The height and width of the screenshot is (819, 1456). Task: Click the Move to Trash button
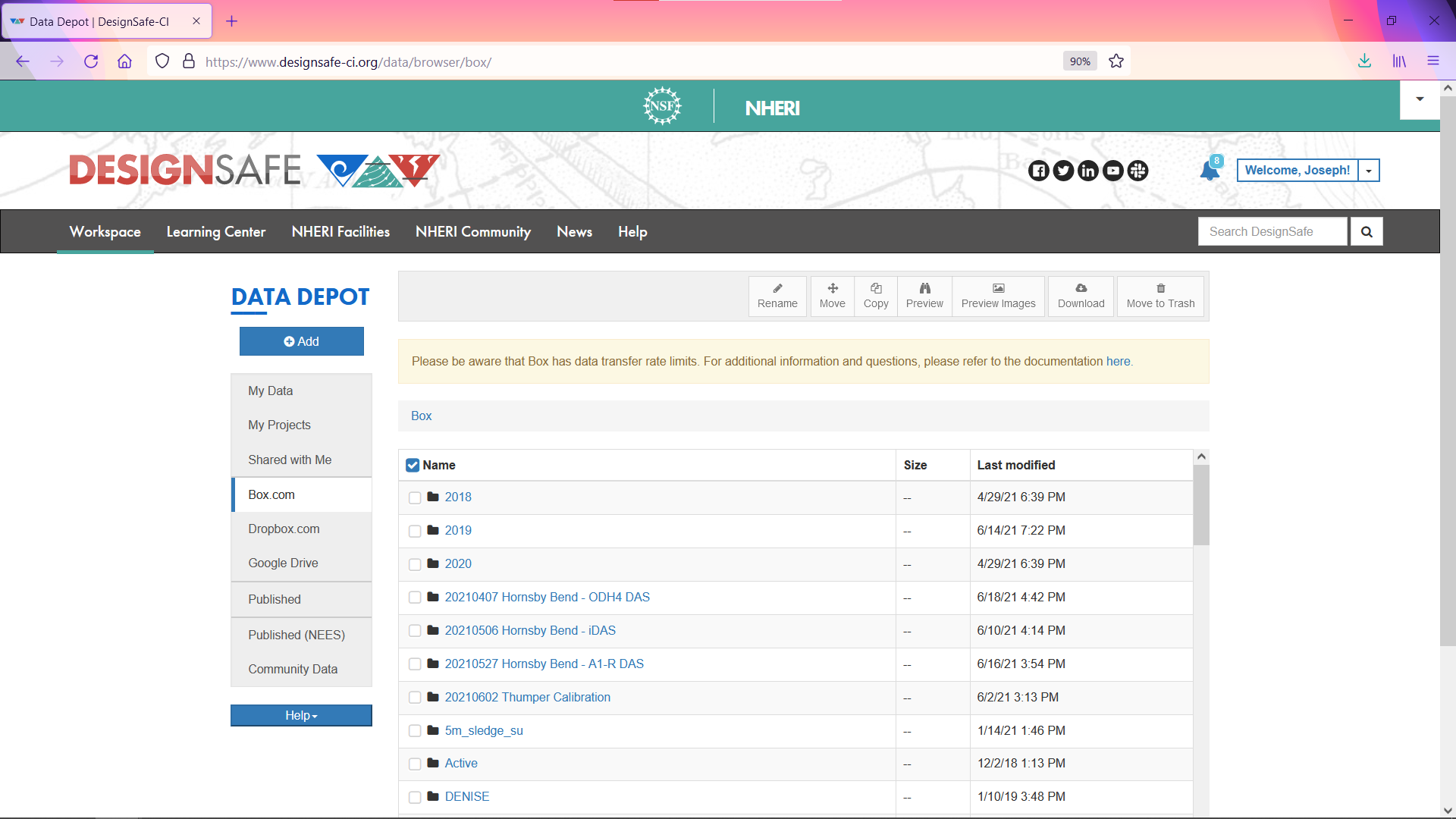(x=1160, y=296)
